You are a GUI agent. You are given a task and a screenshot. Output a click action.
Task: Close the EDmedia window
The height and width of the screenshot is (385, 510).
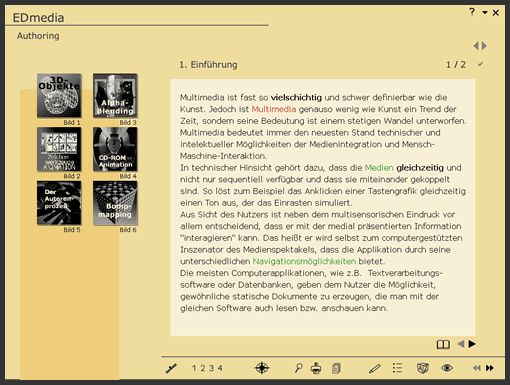click(x=496, y=13)
